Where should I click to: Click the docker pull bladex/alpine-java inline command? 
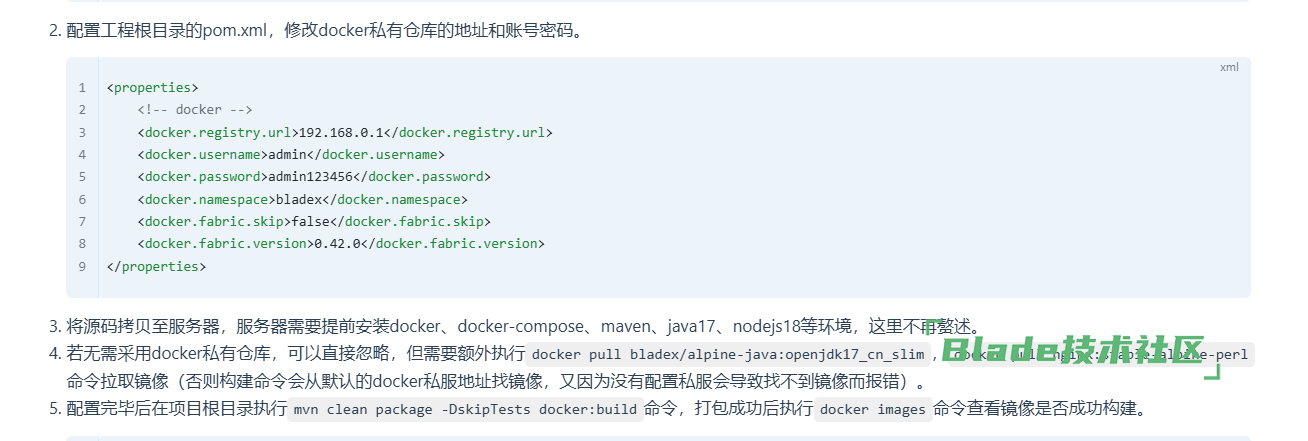click(730, 354)
